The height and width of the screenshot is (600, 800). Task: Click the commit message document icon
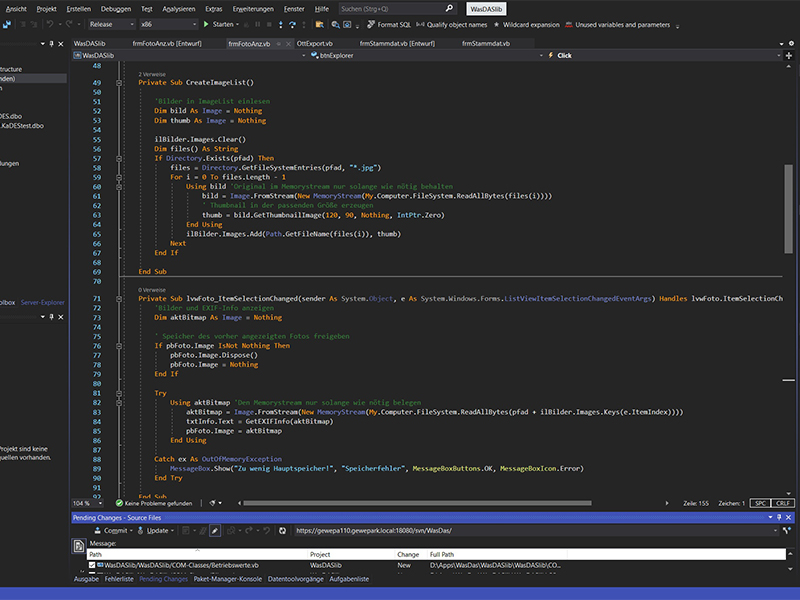(x=79, y=546)
